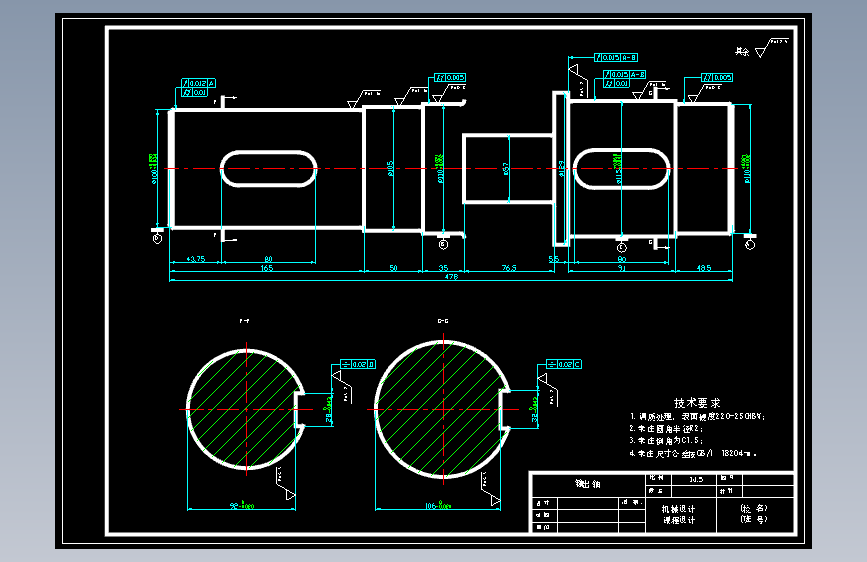Click the 机械设计 title block text

click(x=679, y=509)
